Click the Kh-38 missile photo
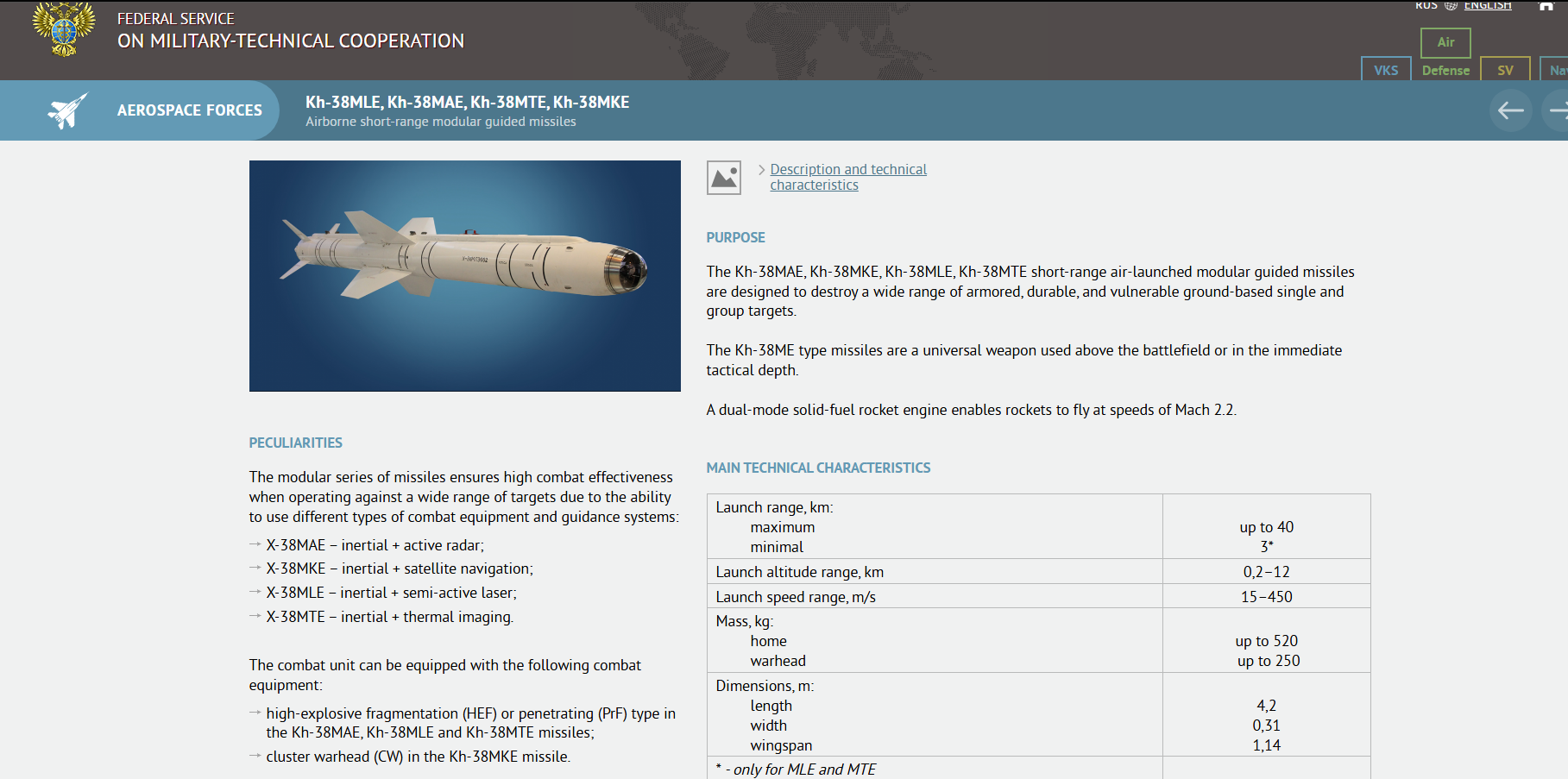This screenshot has height=779, width=1568. (x=464, y=276)
